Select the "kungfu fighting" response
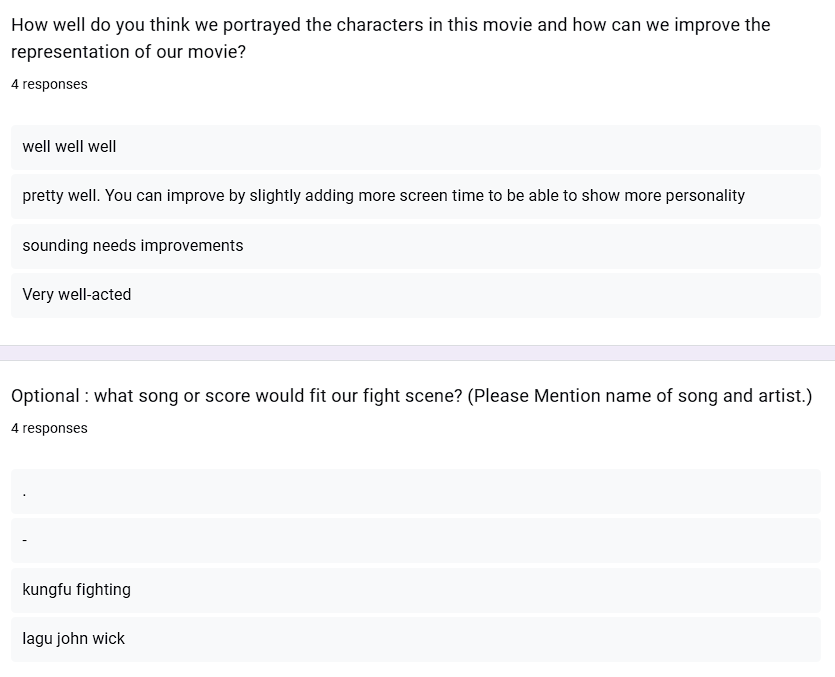Screen dimensions: 835x677 76,590
